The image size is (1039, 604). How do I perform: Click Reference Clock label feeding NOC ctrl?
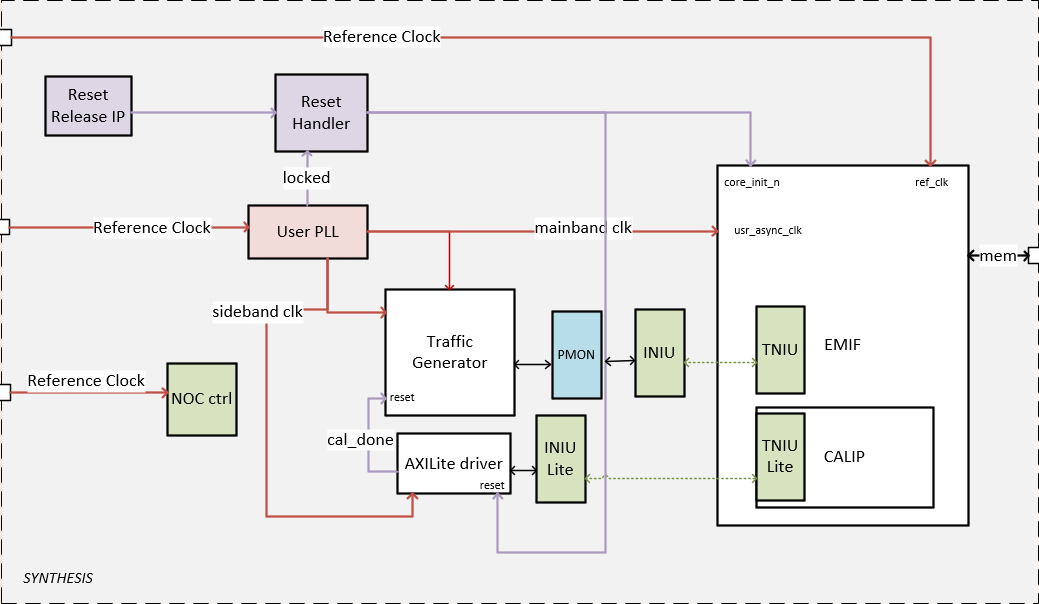coord(86,381)
